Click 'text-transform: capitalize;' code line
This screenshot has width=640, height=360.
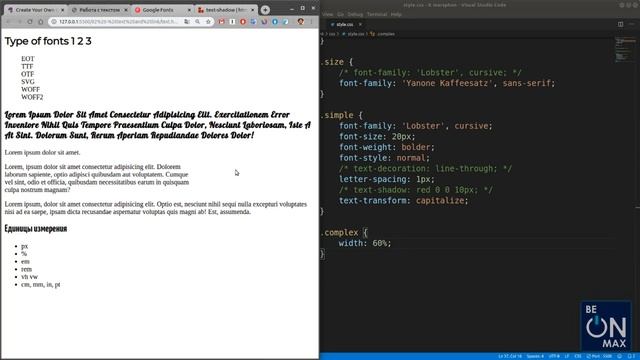tap(403, 201)
